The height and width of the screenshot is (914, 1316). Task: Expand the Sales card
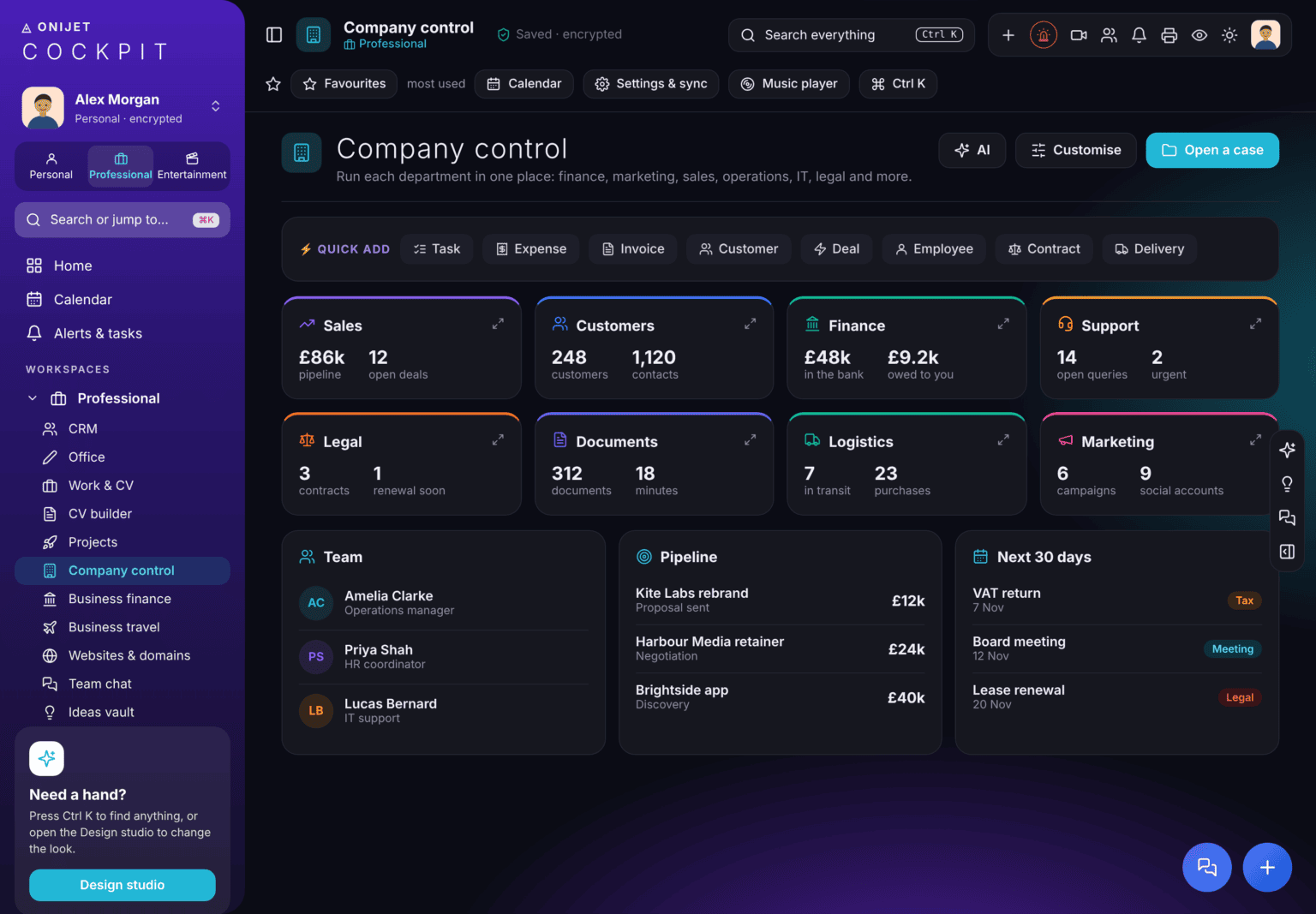(498, 324)
